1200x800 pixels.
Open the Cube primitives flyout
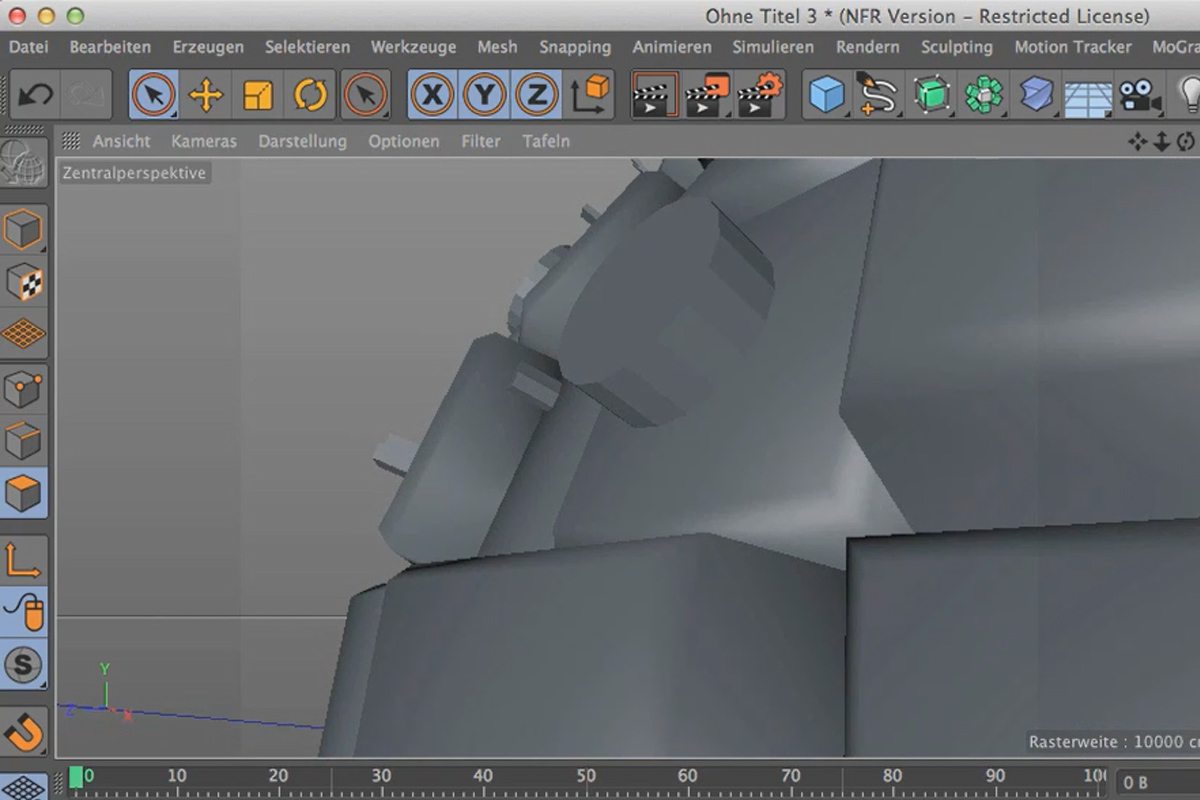pyautogui.click(x=827, y=96)
